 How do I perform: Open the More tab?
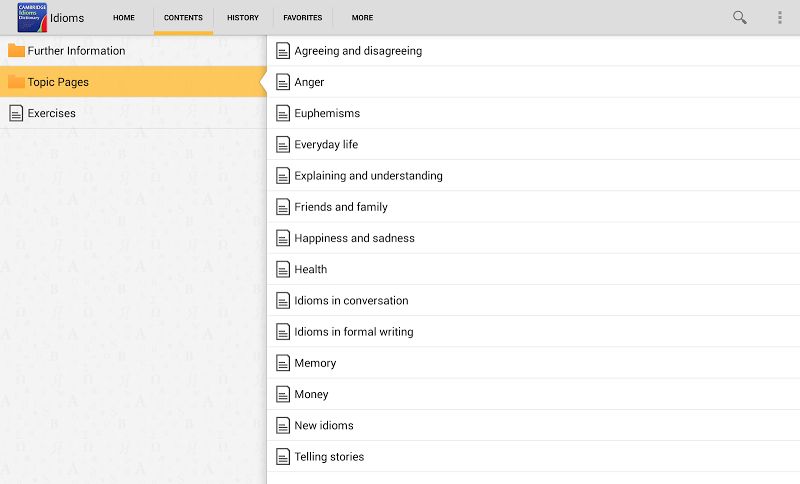362,17
